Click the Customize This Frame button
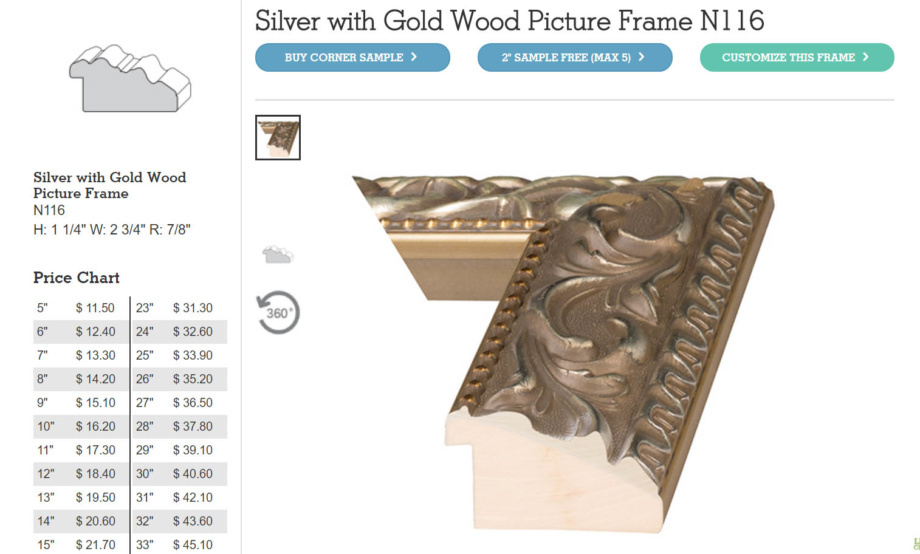Image resolution: width=920 pixels, height=554 pixels. tap(797, 58)
